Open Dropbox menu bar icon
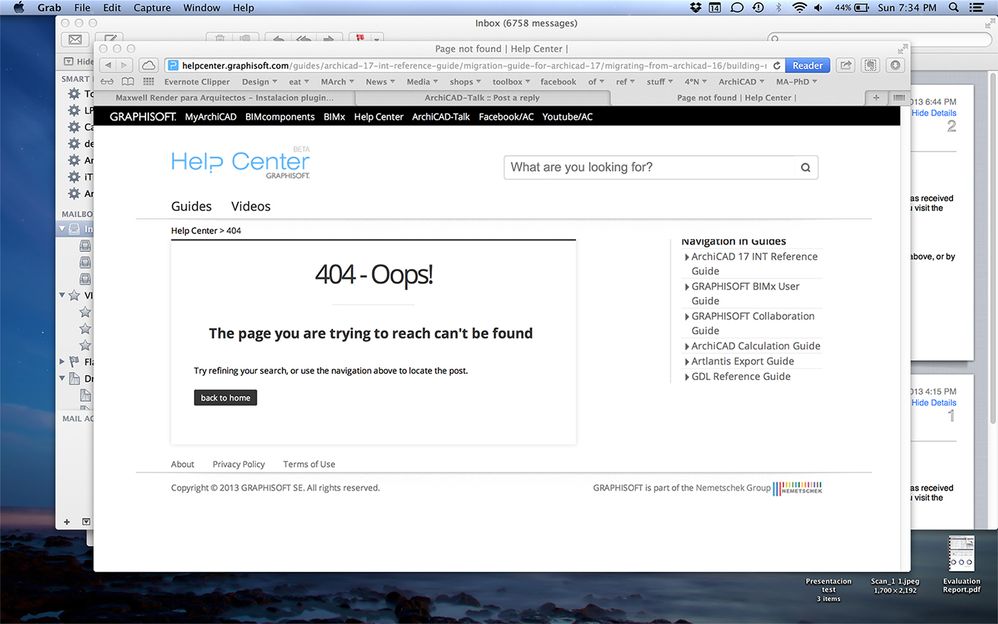This screenshot has height=624, width=998. (696, 8)
